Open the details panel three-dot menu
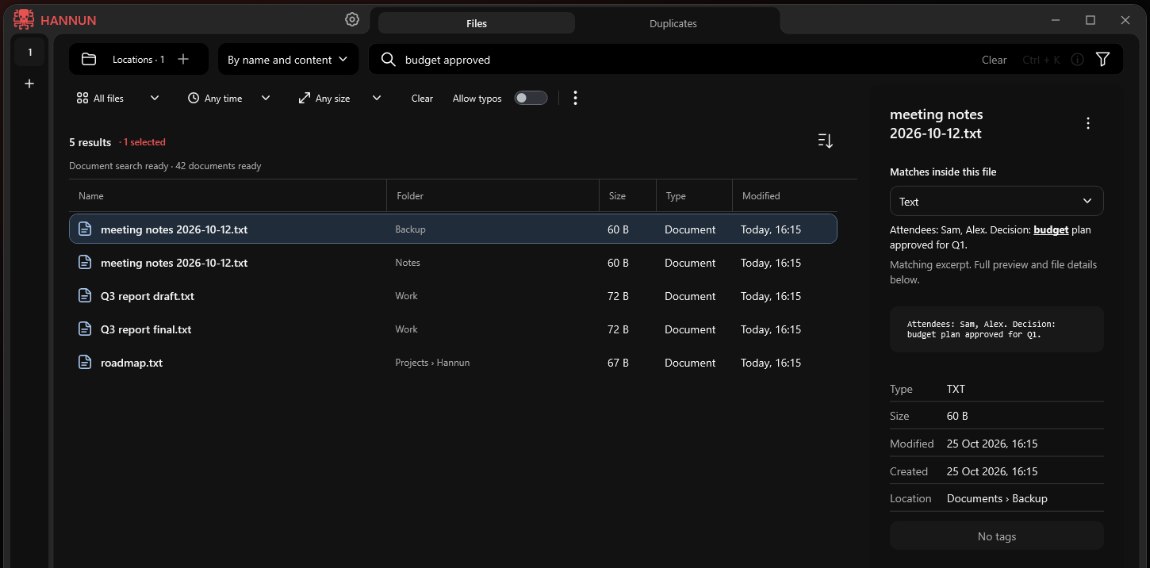The image size is (1150, 568). 1088,123
